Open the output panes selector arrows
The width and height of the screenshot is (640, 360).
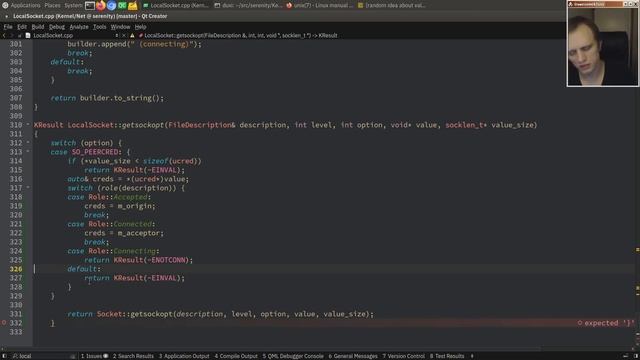point(472,356)
